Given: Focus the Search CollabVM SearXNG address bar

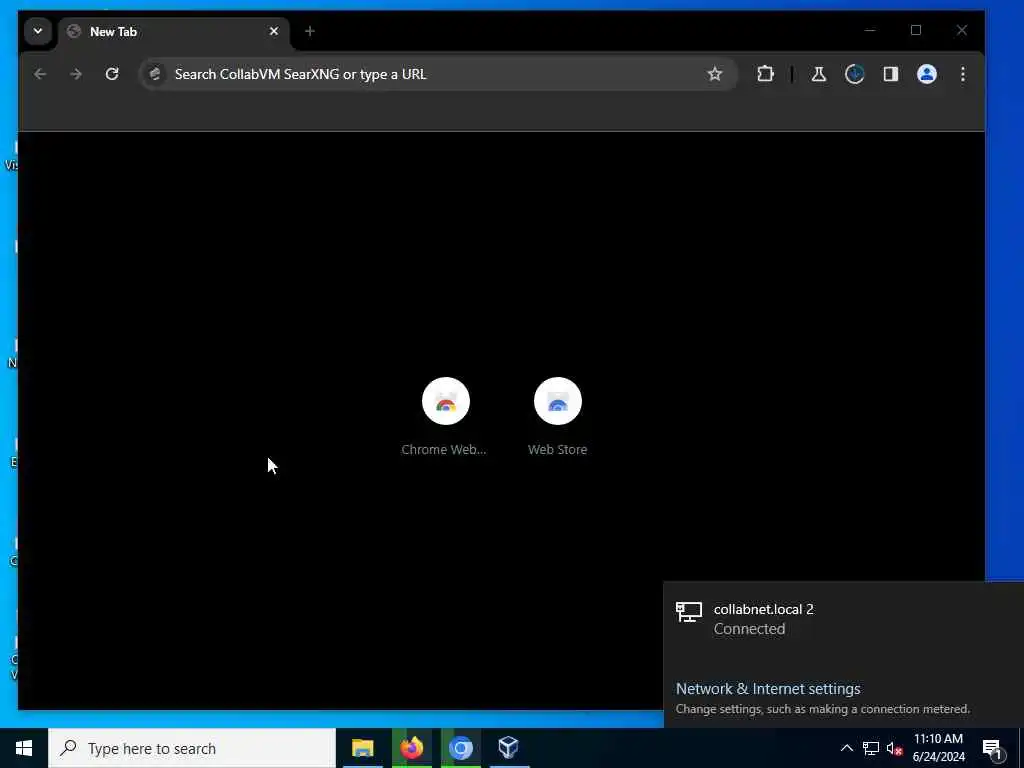Looking at the screenshot, I should pos(438,74).
